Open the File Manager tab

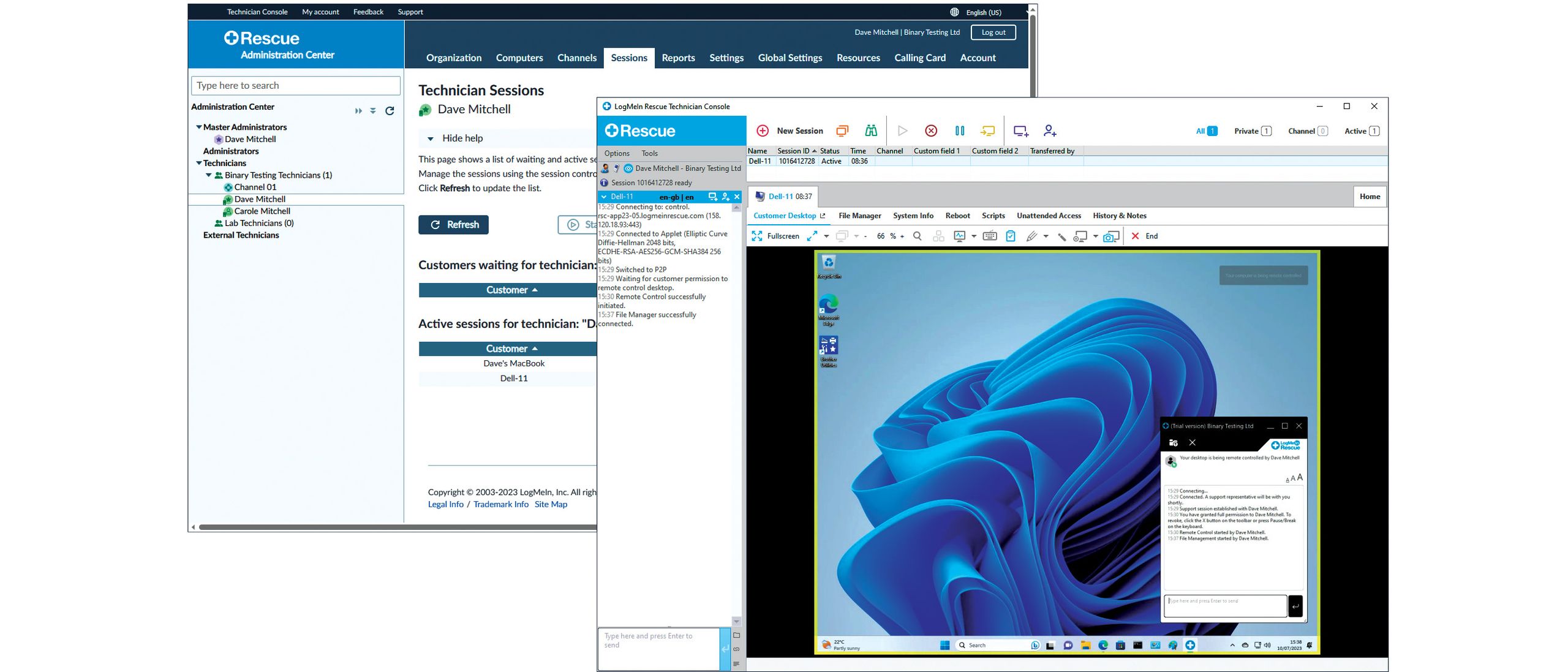(x=859, y=216)
